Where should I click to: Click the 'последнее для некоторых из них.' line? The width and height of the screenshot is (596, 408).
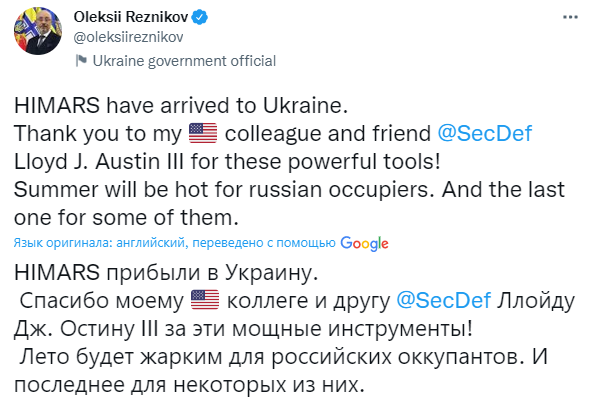189,385
